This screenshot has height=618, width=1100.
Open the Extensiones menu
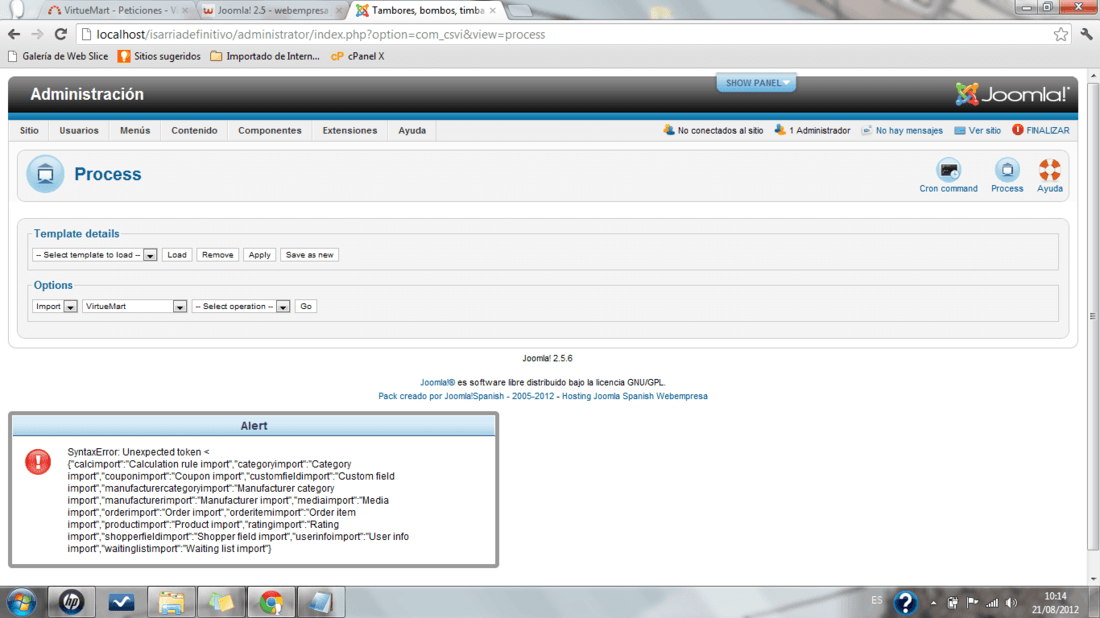coord(349,130)
